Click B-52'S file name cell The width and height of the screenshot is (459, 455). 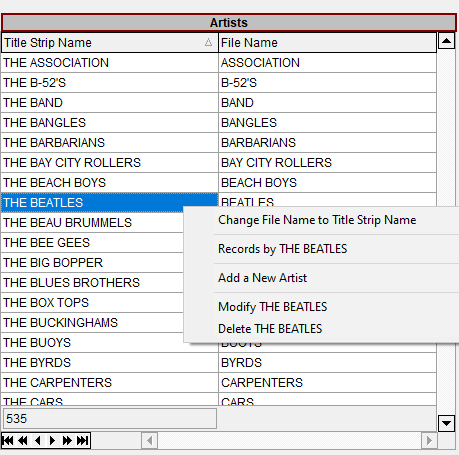[x=327, y=83]
